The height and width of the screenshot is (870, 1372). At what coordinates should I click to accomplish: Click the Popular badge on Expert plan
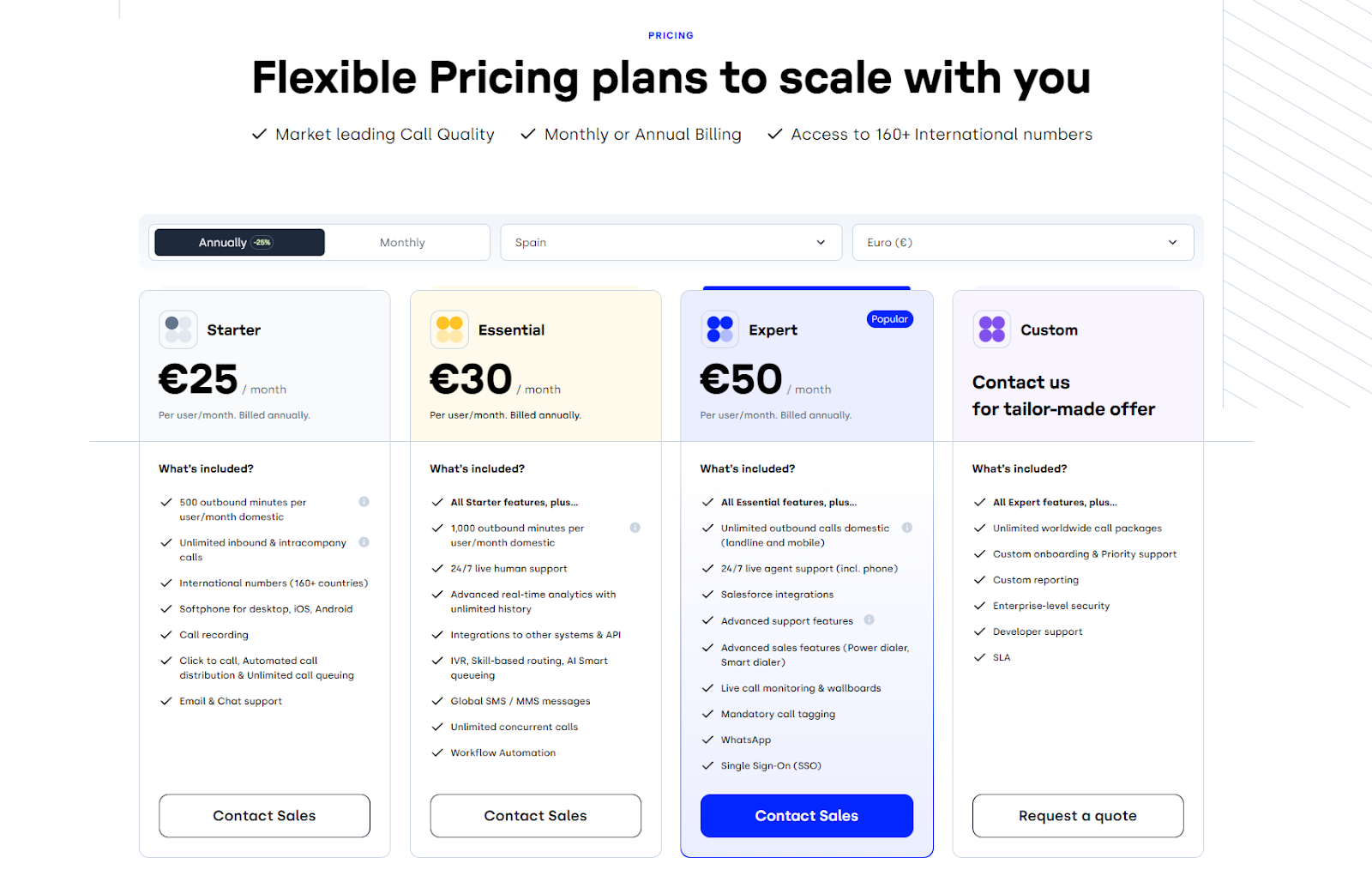pyautogui.click(x=889, y=319)
